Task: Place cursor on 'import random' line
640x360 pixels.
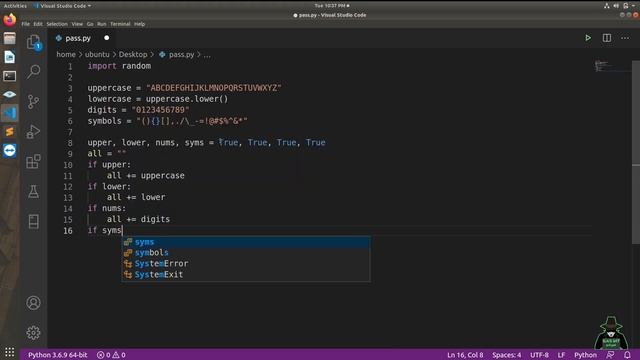Action: (119, 66)
